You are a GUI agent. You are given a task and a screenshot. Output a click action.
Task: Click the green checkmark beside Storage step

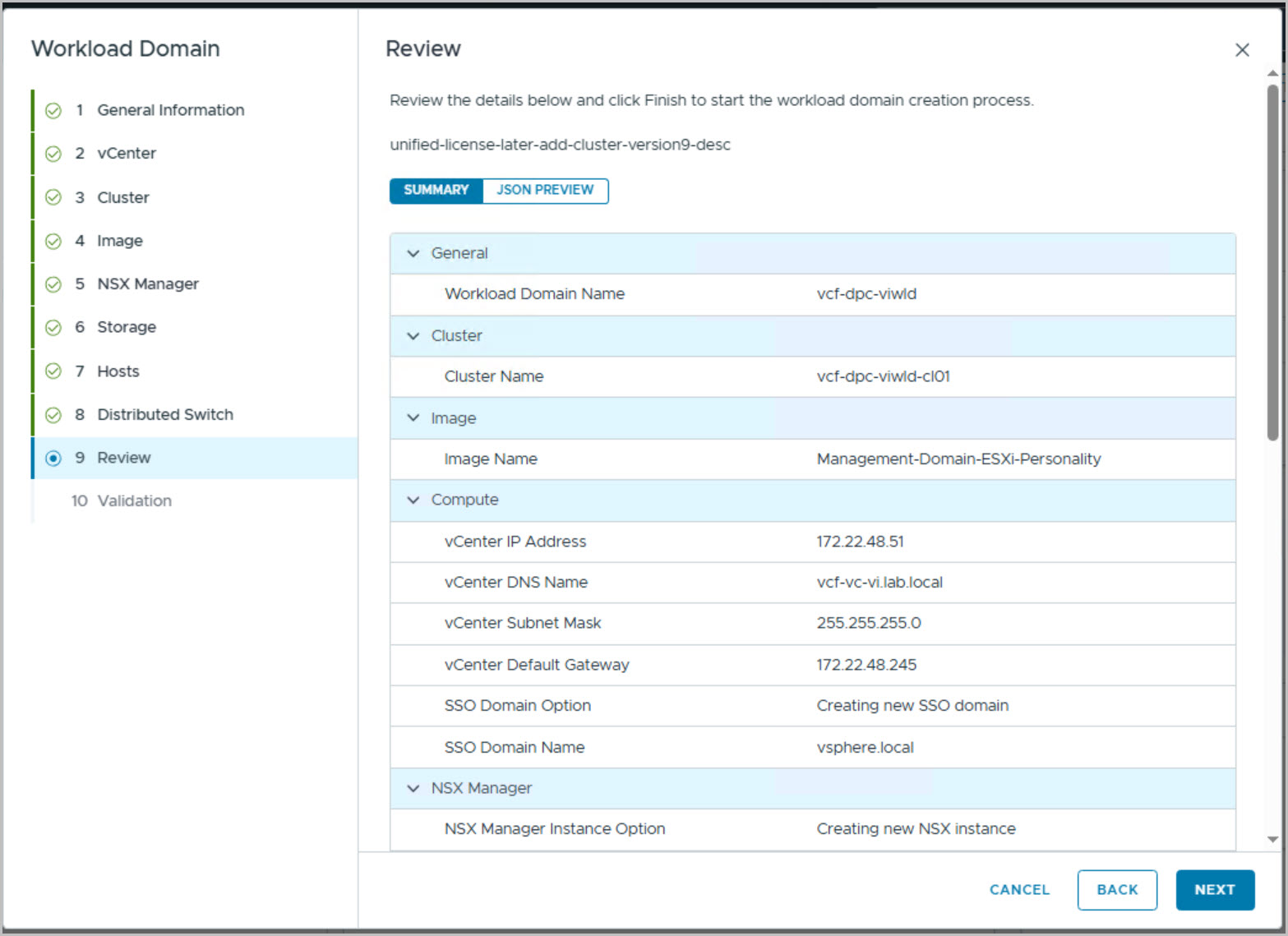click(x=53, y=328)
